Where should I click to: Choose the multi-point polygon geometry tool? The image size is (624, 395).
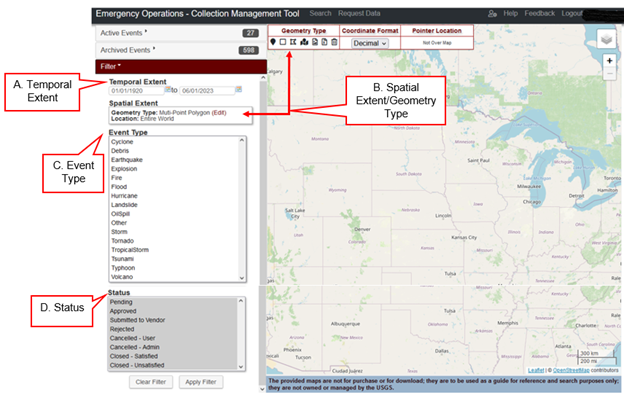[x=293, y=42]
